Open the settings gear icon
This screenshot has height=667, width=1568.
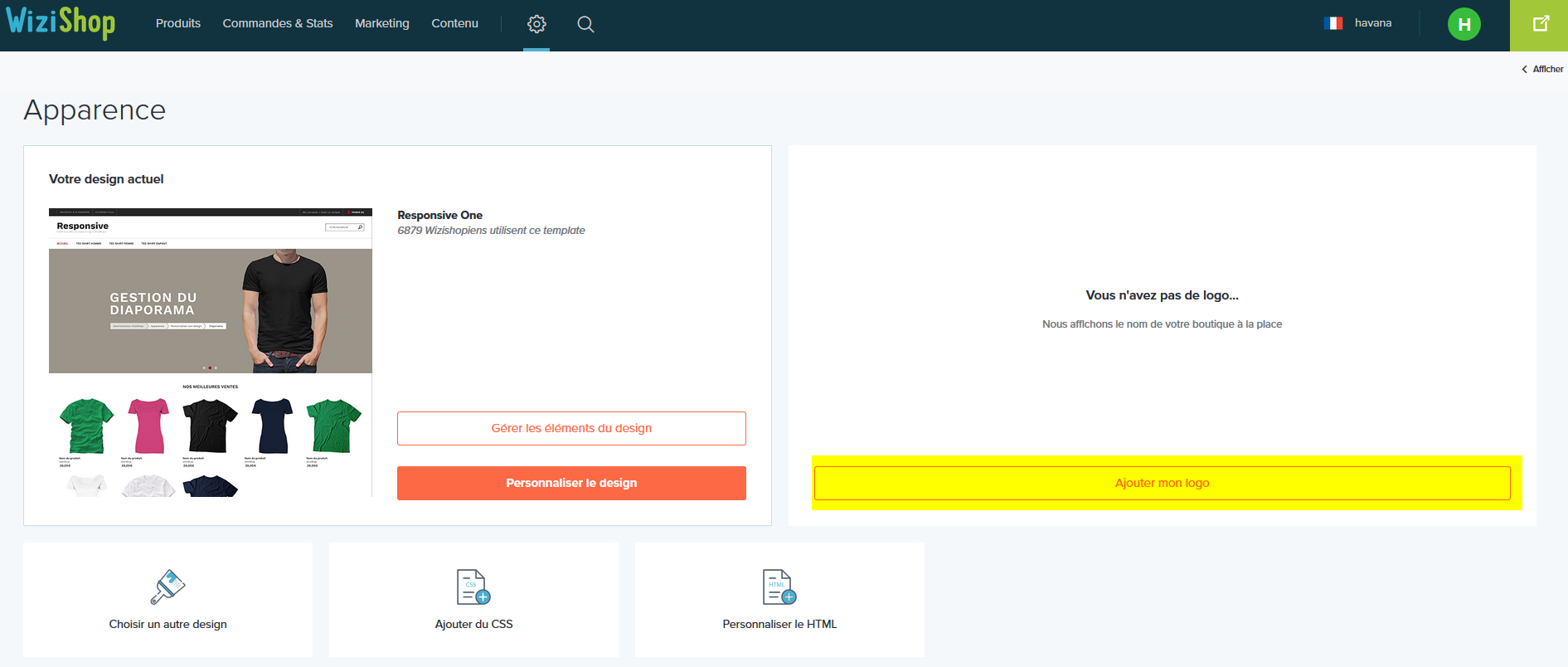coord(536,24)
